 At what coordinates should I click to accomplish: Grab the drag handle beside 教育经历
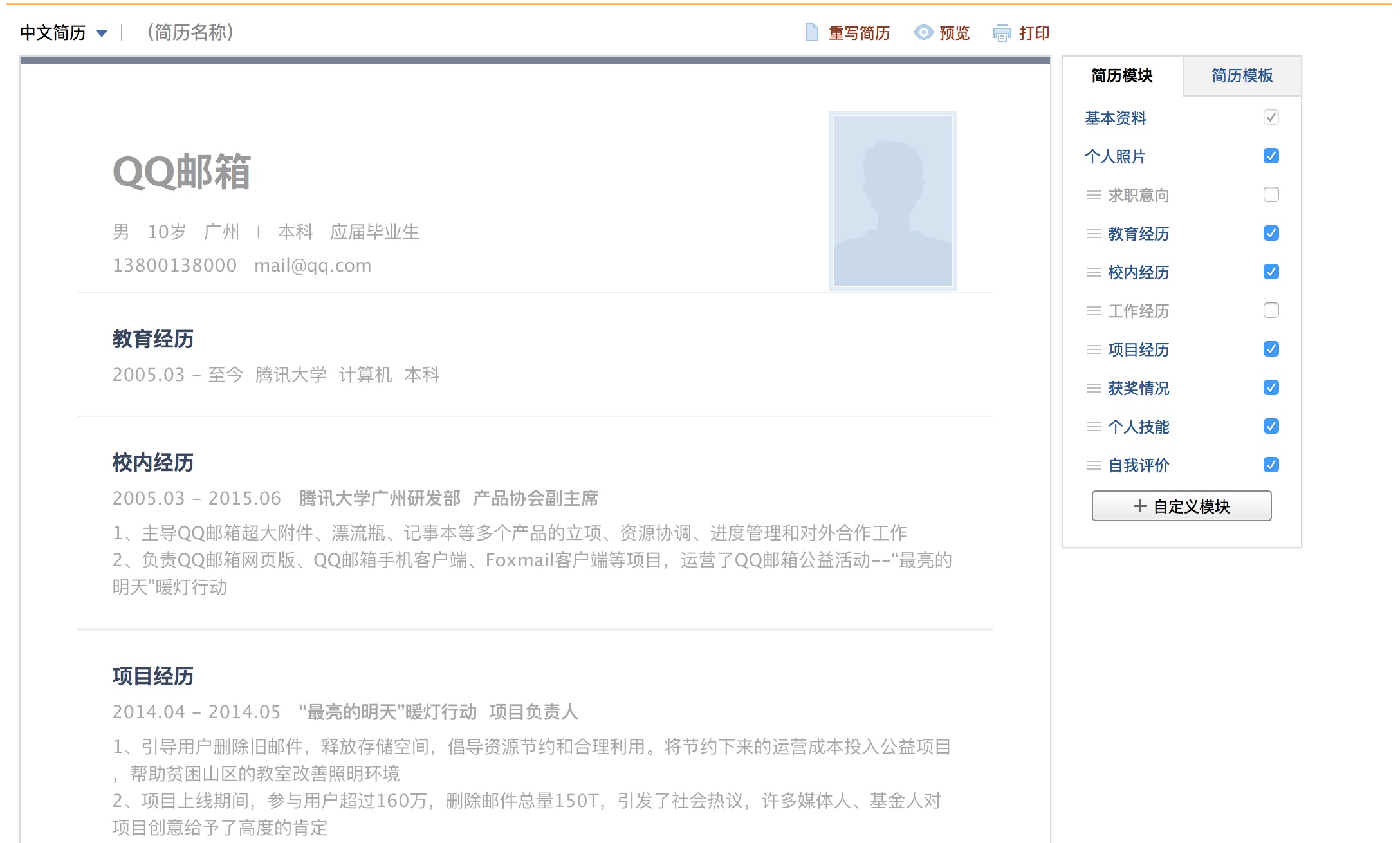1094,234
